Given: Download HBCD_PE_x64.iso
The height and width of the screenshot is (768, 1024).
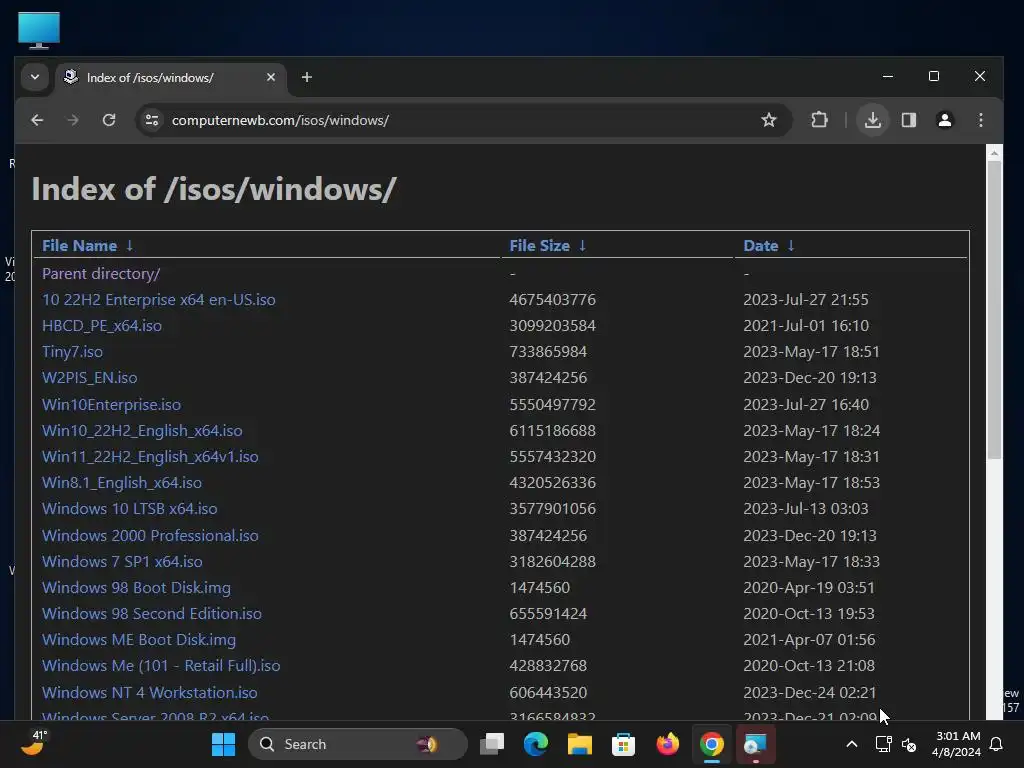Looking at the screenshot, I should tap(102, 326).
